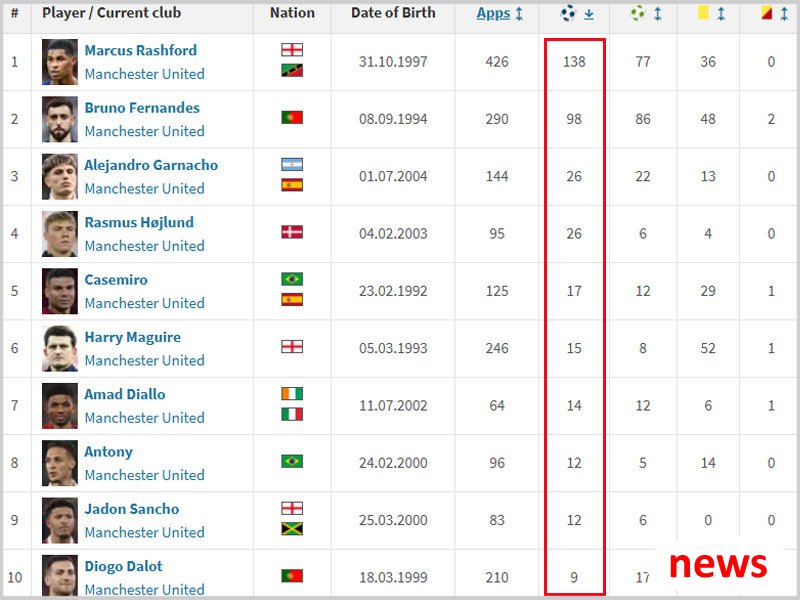The width and height of the screenshot is (800, 600).
Task: Click Denmark flag in Rasmus Højlund row
Action: (292, 232)
